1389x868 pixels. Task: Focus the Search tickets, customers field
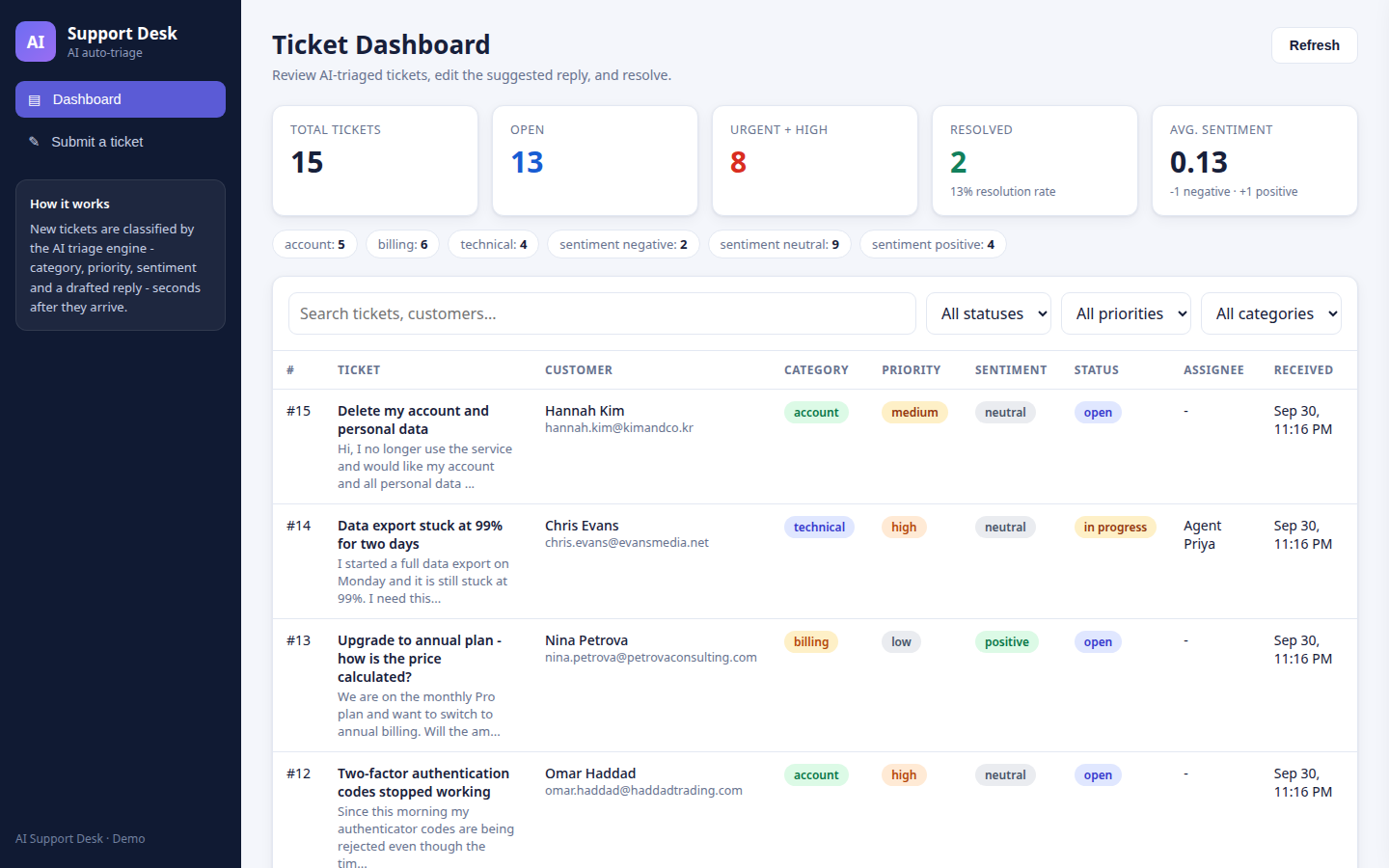tap(602, 313)
